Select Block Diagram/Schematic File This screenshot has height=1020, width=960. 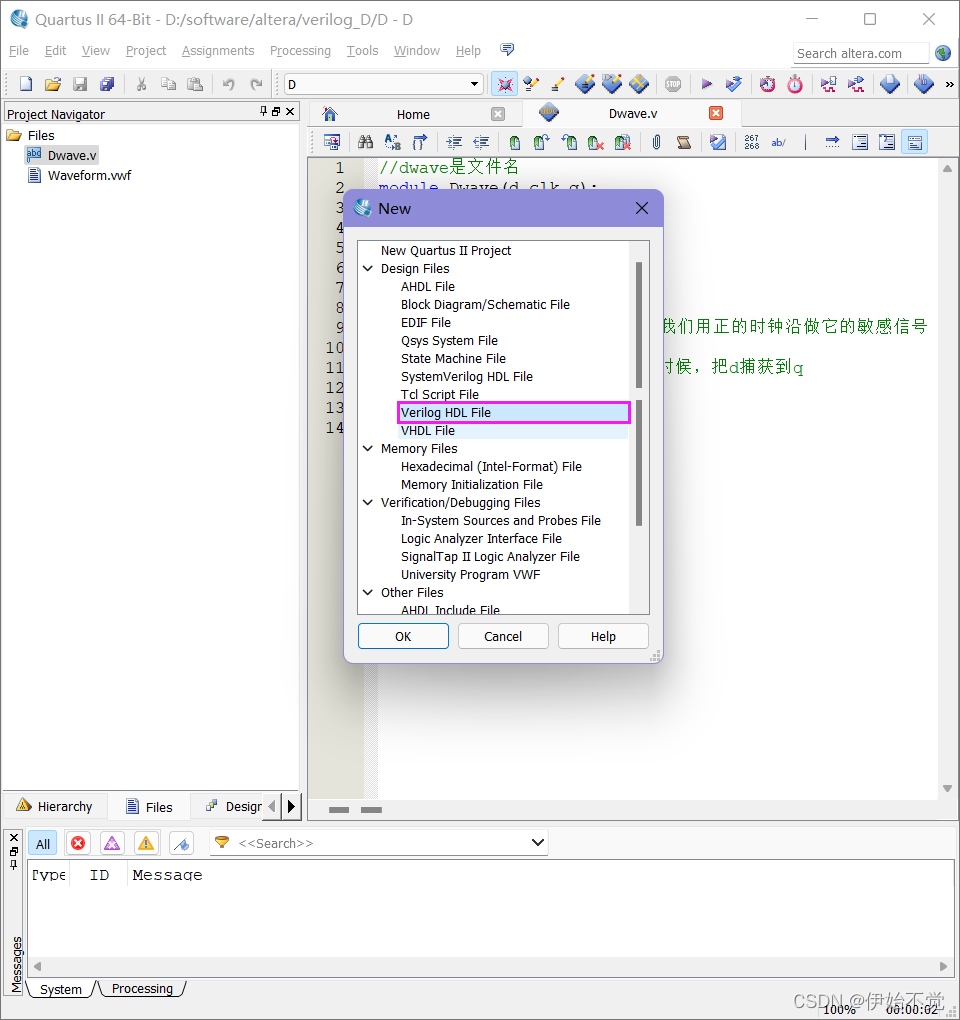(485, 304)
